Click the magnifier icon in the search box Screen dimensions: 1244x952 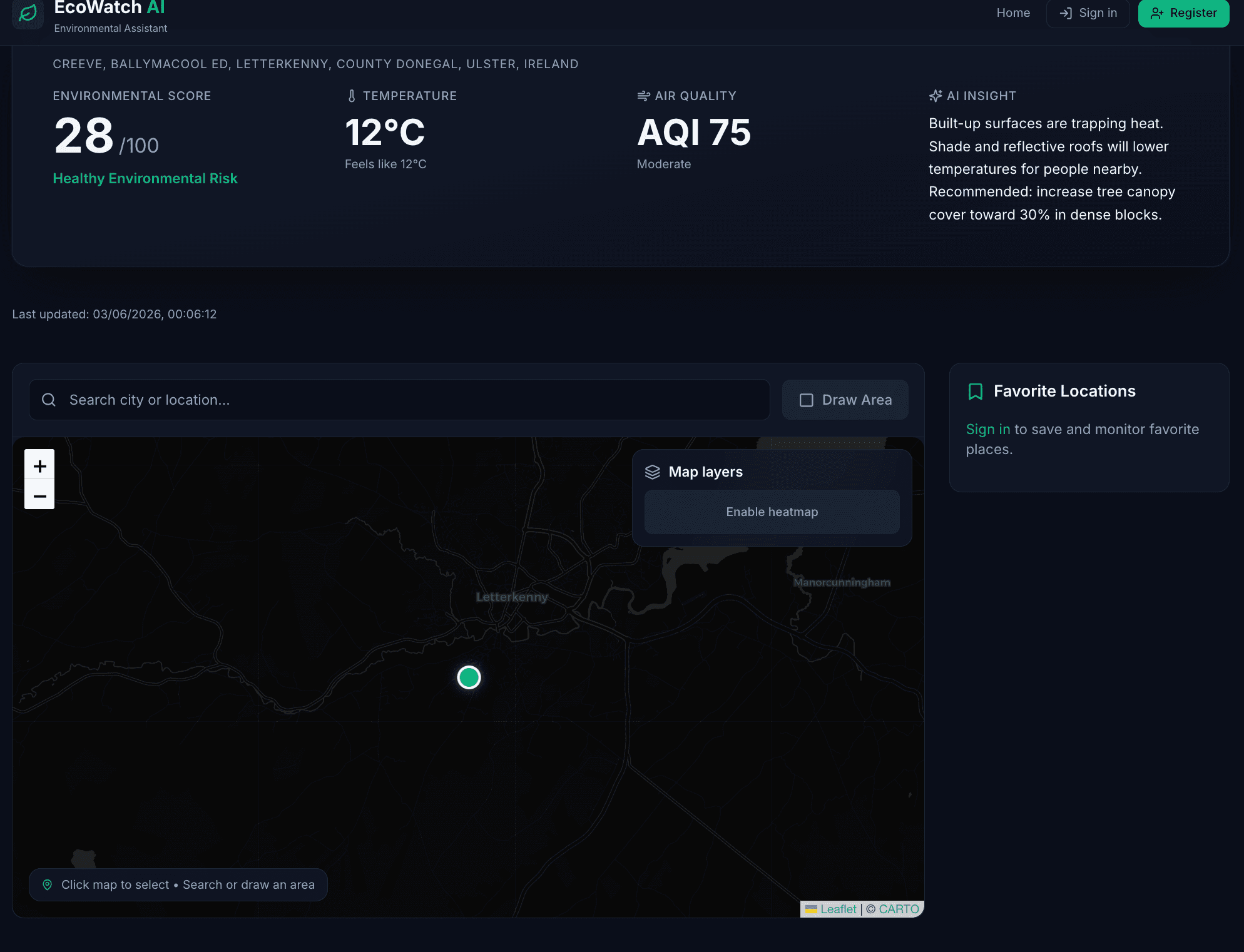(x=49, y=400)
